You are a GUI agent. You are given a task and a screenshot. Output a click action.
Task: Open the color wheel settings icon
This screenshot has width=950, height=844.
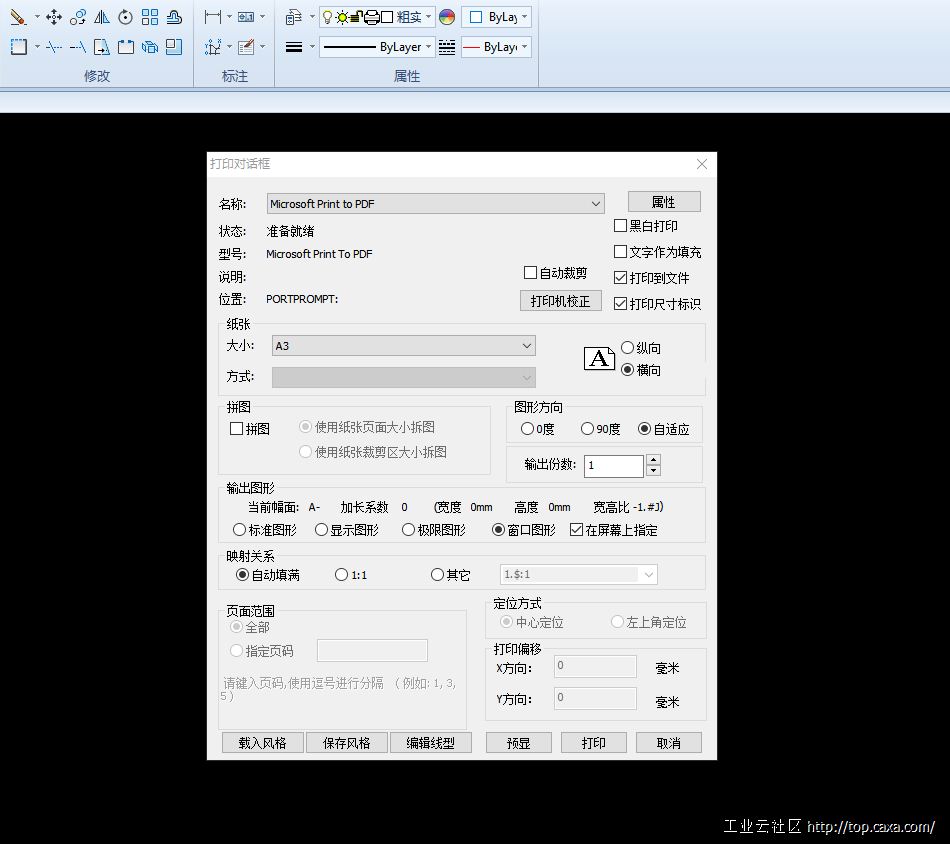[447, 17]
